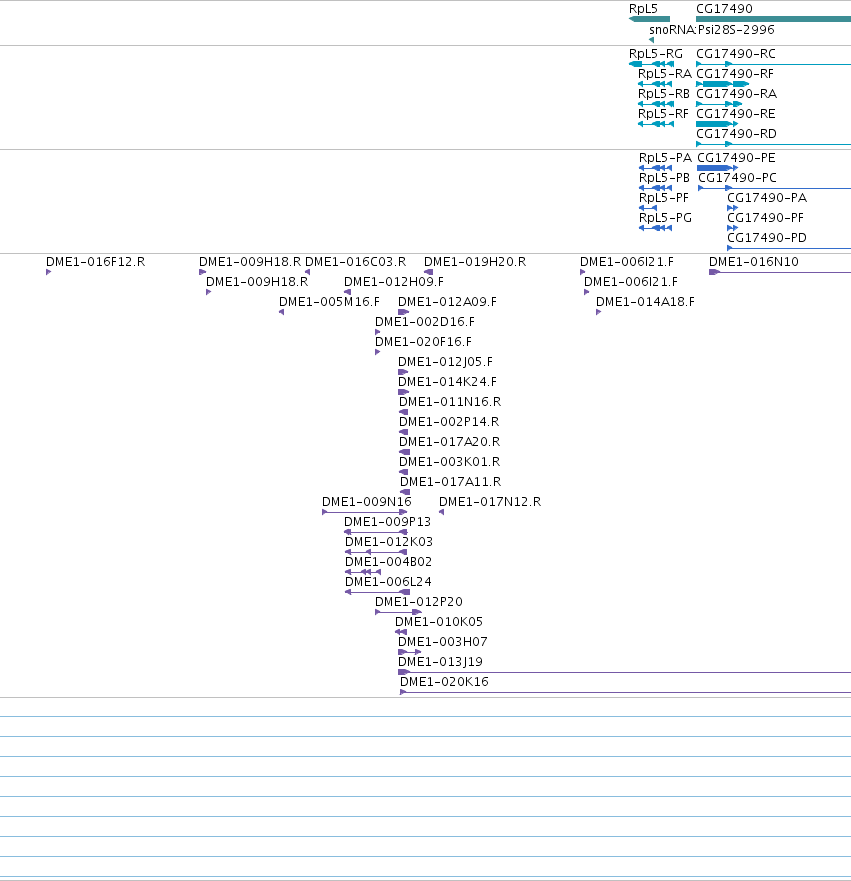Select DME1-017N12.R read label
851x881 pixels.
(490, 502)
